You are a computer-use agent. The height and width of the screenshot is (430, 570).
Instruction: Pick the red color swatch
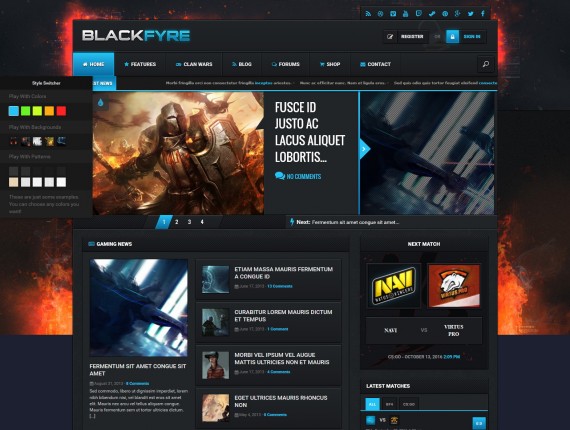pos(61,111)
